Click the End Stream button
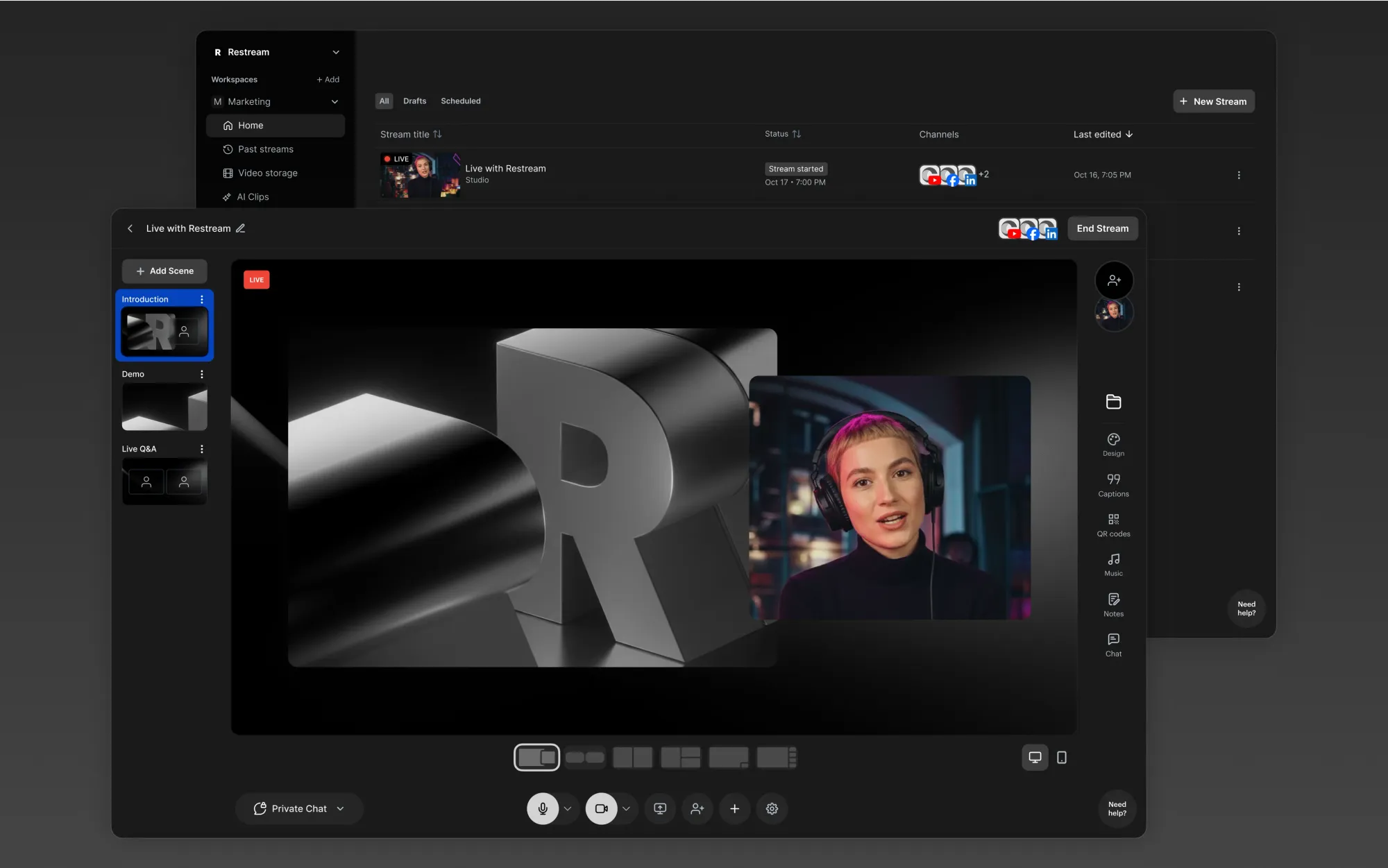Viewport: 1388px width, 868px height. (1102, 228)
